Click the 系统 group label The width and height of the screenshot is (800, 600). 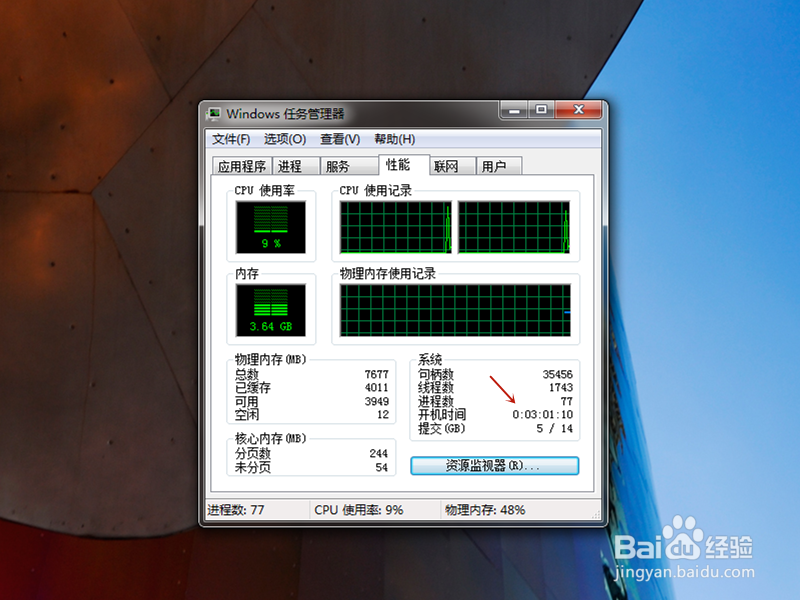(430, 359)
